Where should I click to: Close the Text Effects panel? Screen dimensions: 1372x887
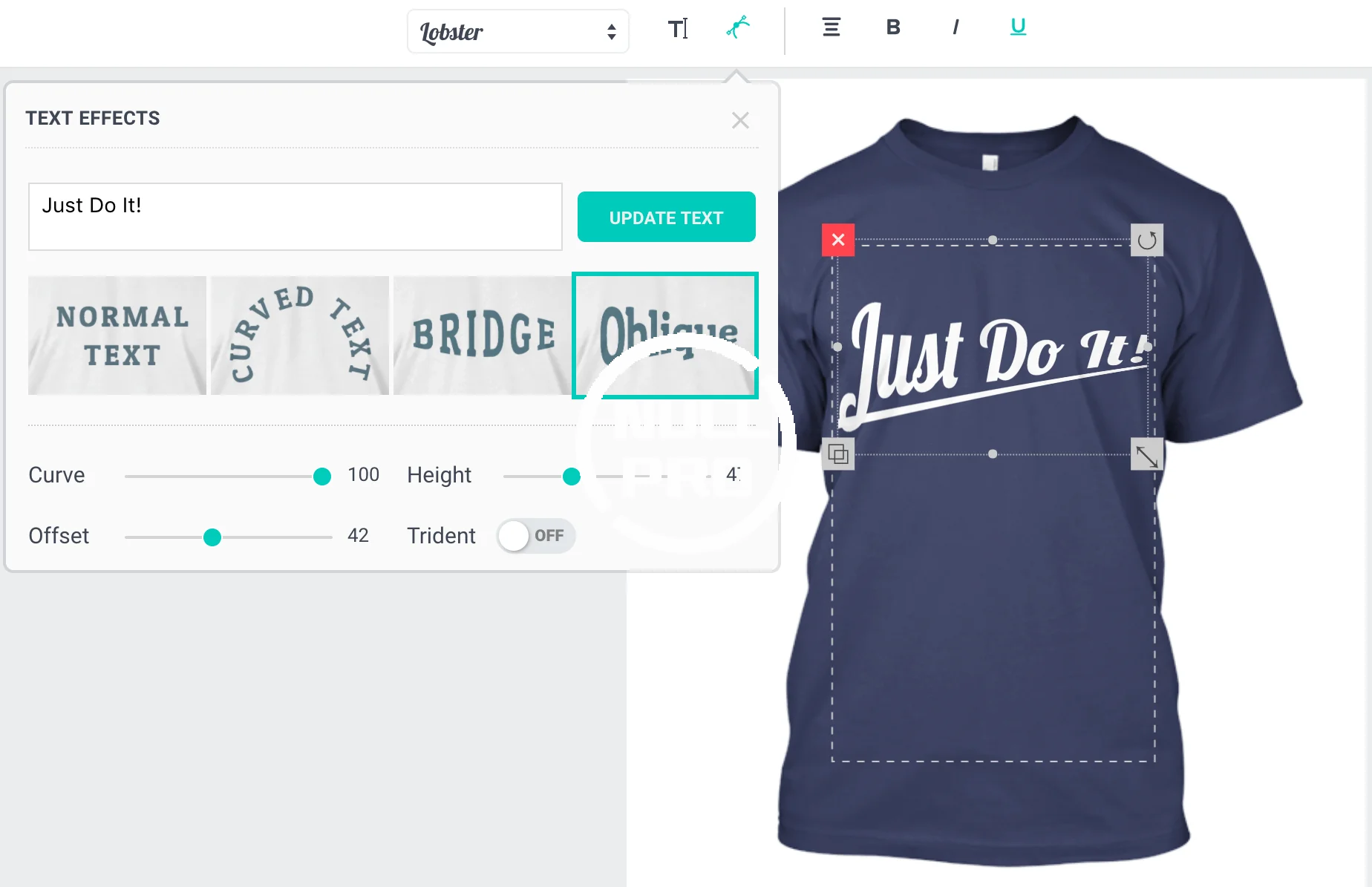point(740,120)
